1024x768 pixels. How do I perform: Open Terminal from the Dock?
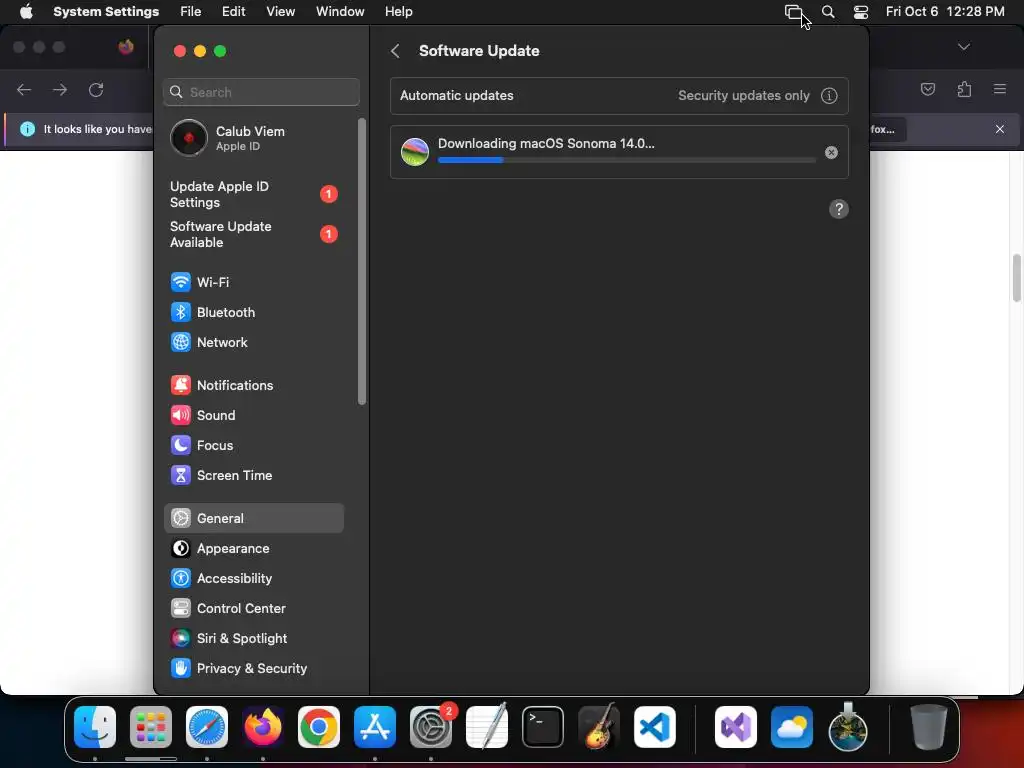pos(543,727)
